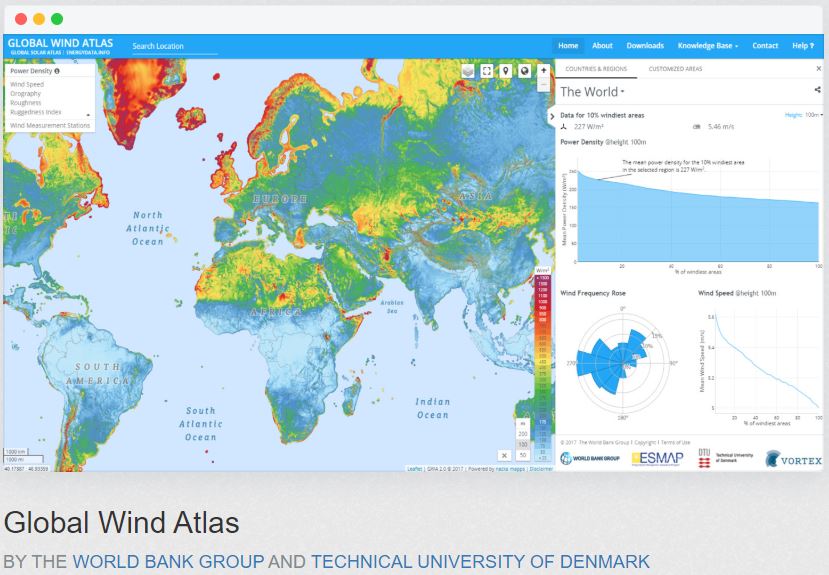
Task: Open the Global Solar Atlas link
Action: click(x=35, y=53)
